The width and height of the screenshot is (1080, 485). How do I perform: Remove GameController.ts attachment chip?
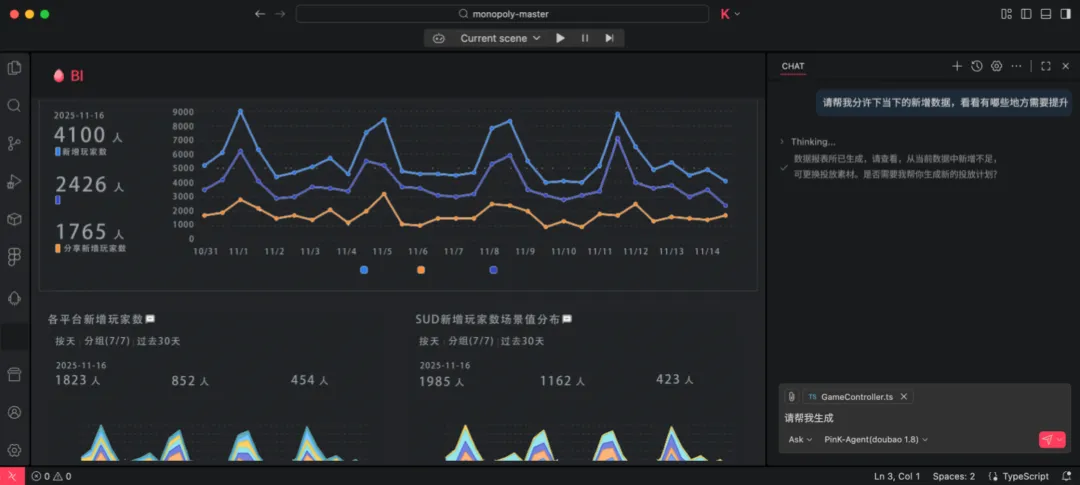coord(904,397)
